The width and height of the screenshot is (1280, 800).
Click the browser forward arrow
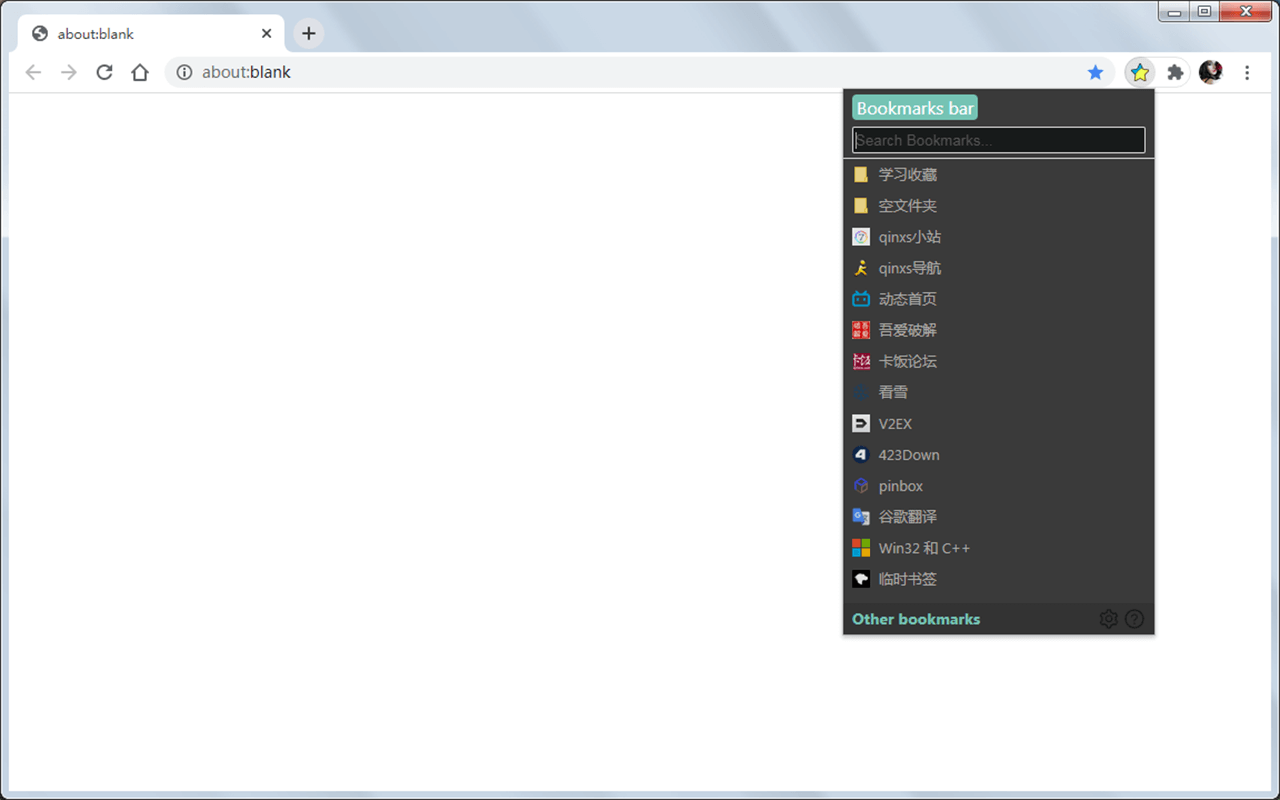[x=68, y=72]
